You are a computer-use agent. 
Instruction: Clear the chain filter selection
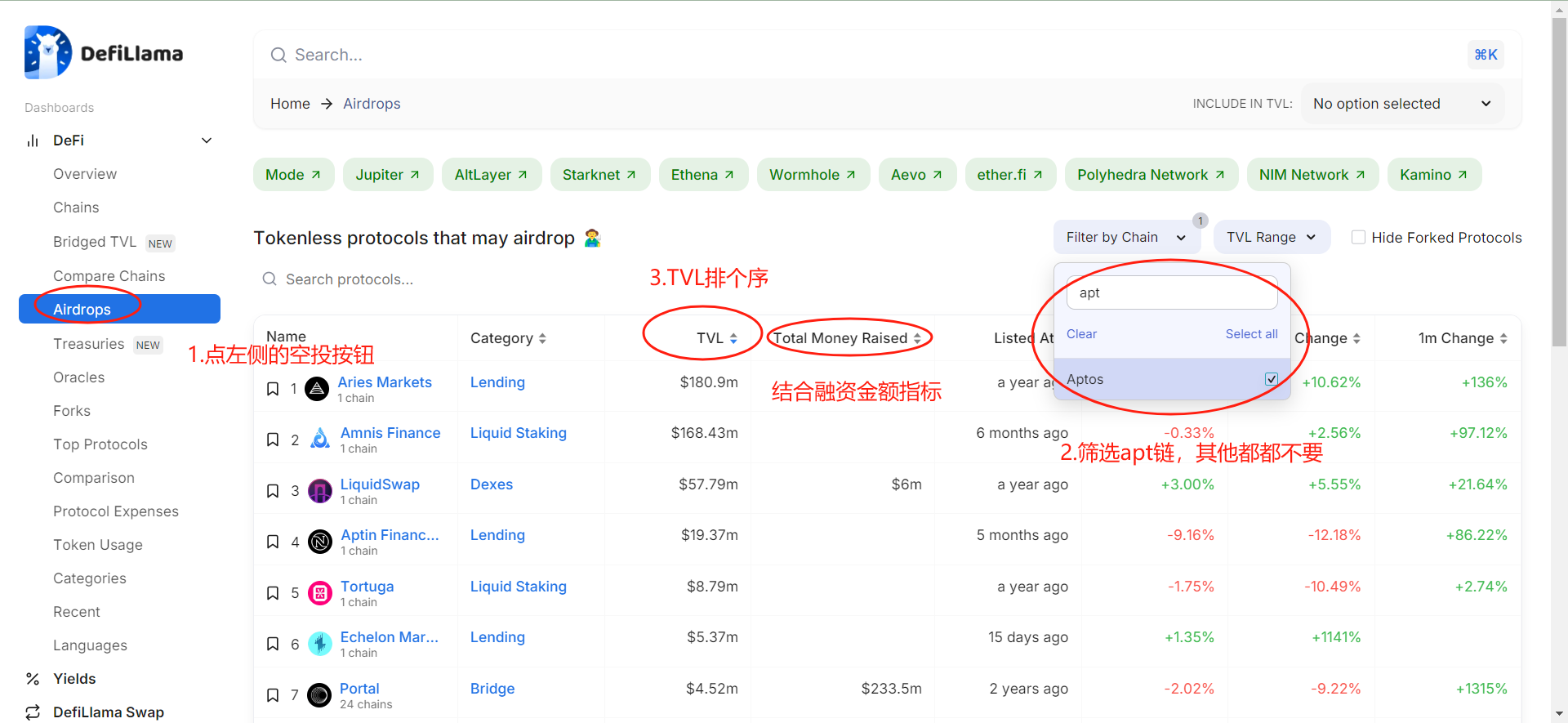click(x=1081, y=334)
